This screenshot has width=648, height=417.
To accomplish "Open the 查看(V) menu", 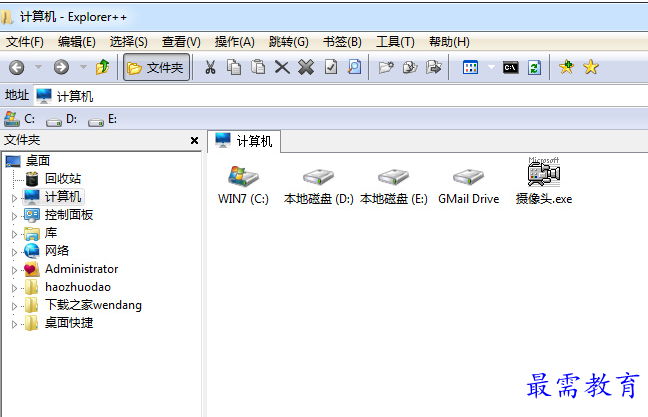I will pos(181,42).
